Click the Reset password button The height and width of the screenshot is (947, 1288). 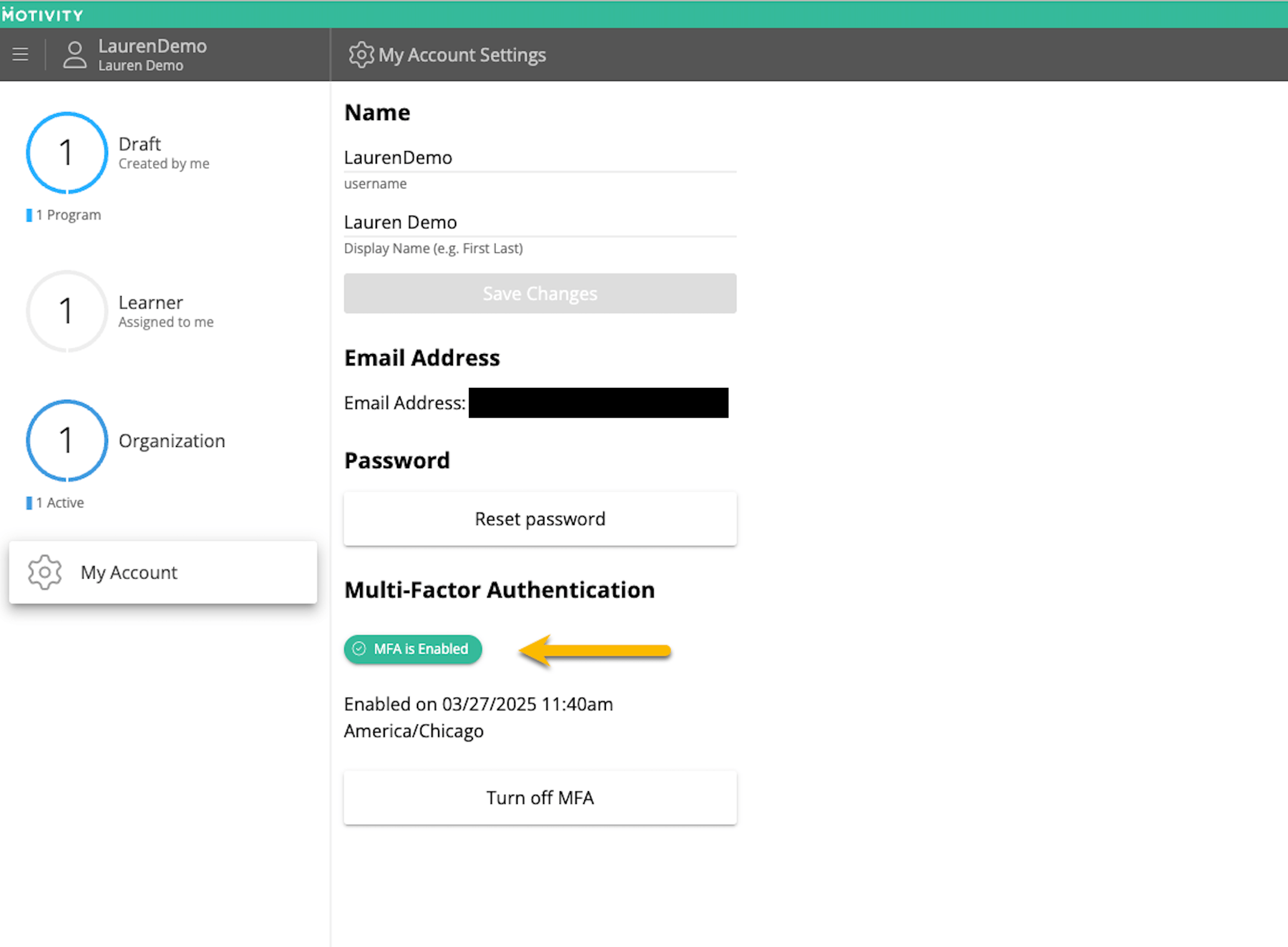point(540,519)
